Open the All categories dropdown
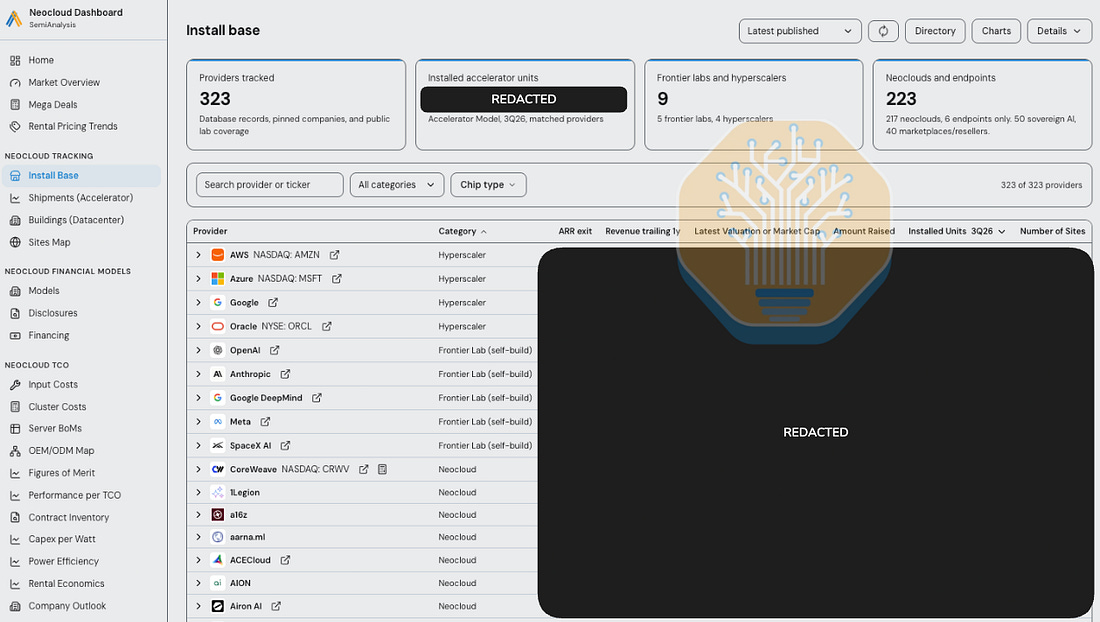The image size is (1100, 622). 397,184
